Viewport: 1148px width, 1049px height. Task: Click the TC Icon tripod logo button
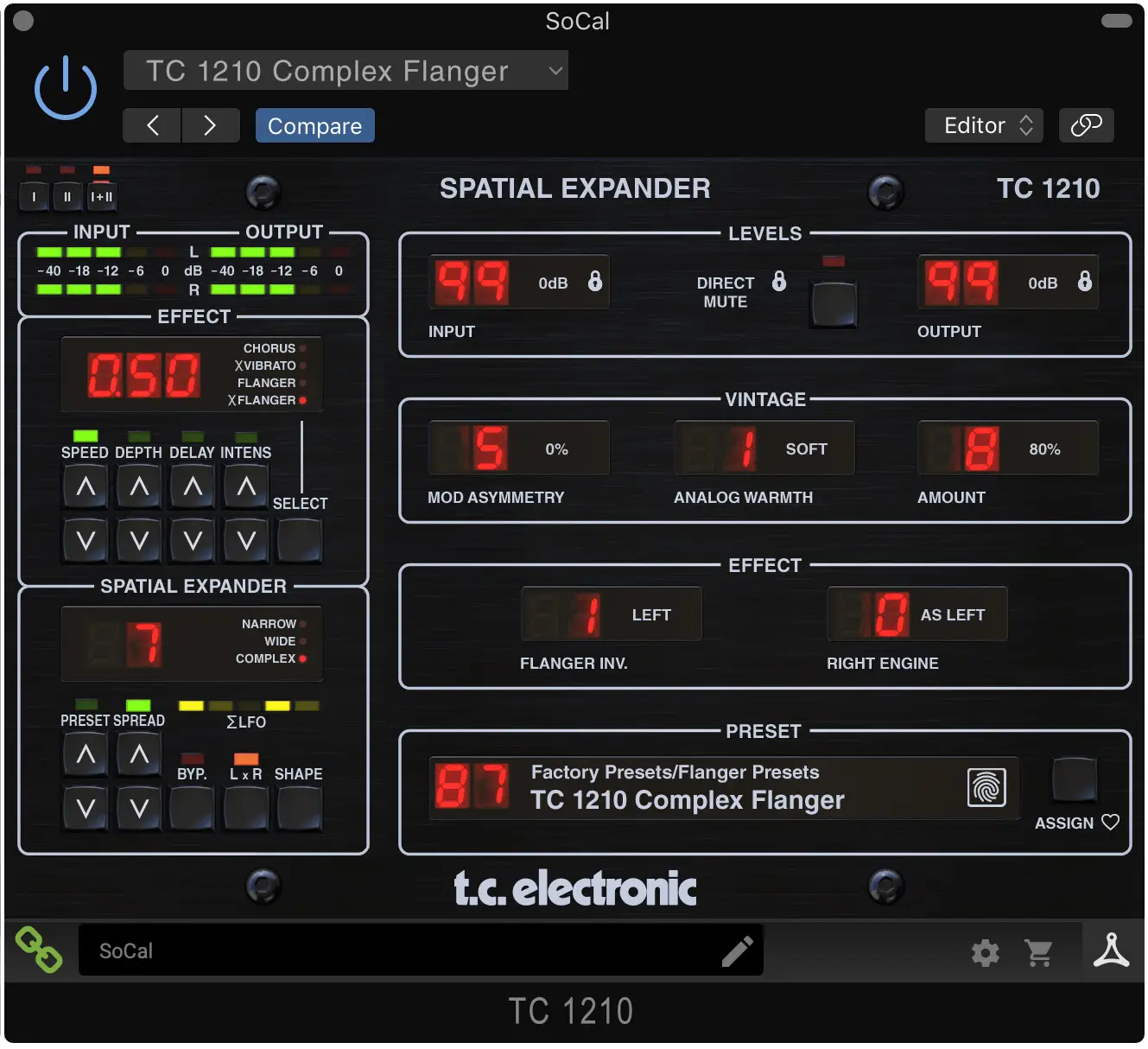(x=1112, y=950)
